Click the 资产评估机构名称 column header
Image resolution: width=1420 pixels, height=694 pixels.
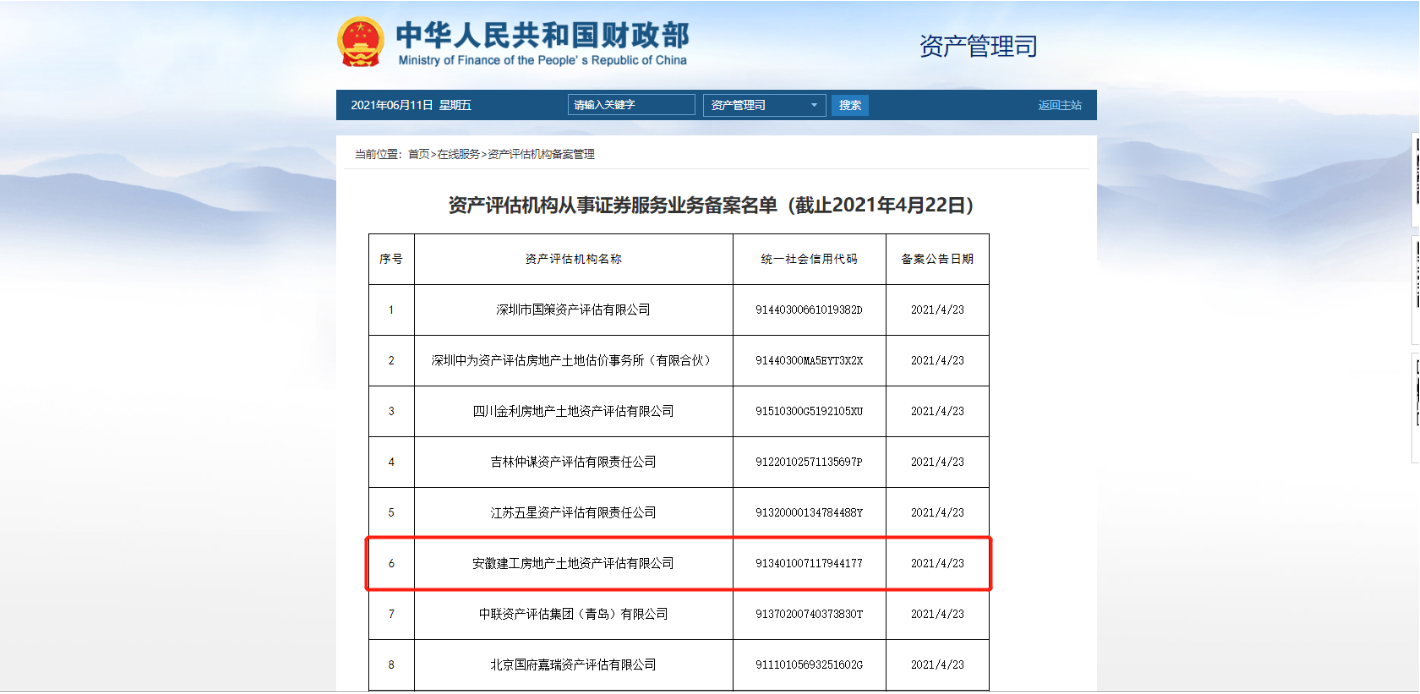(x=573, y=259)
